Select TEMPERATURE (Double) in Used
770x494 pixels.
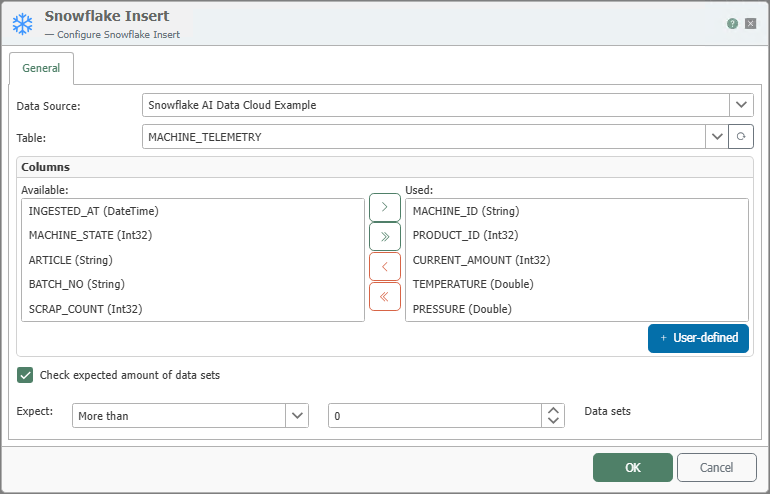pos(577,284)
